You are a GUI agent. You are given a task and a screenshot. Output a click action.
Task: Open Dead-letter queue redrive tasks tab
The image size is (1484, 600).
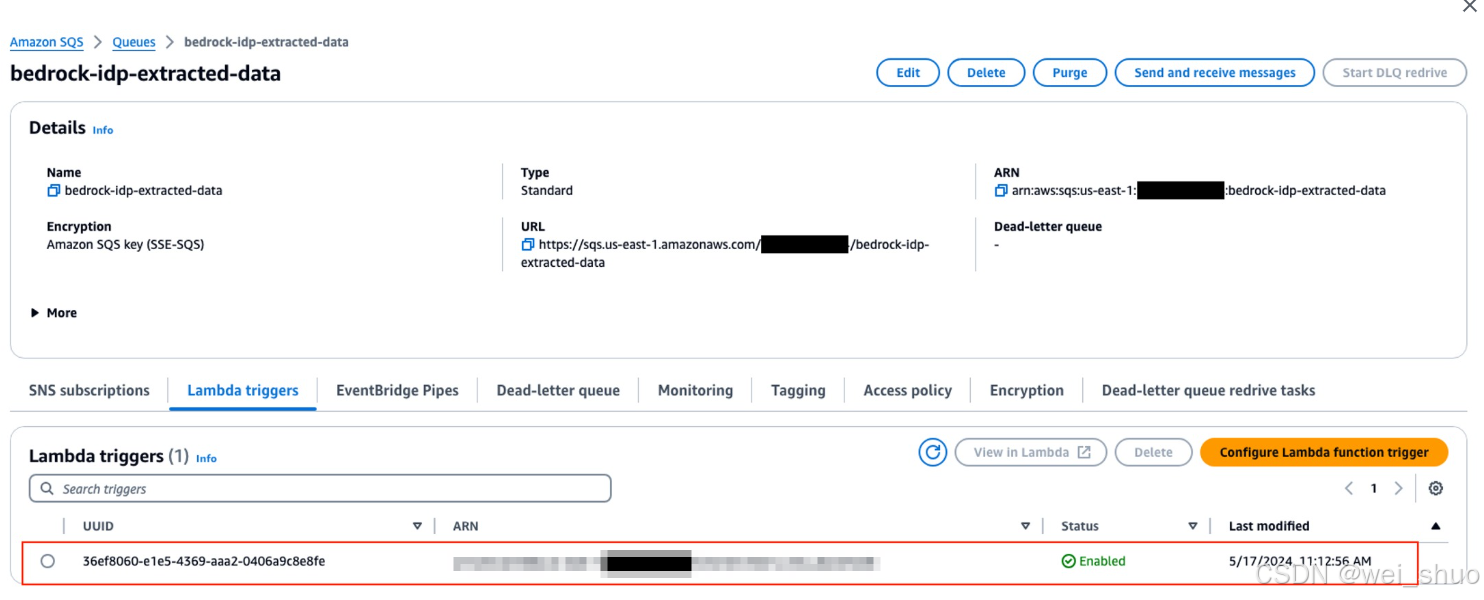point(1208,390)
